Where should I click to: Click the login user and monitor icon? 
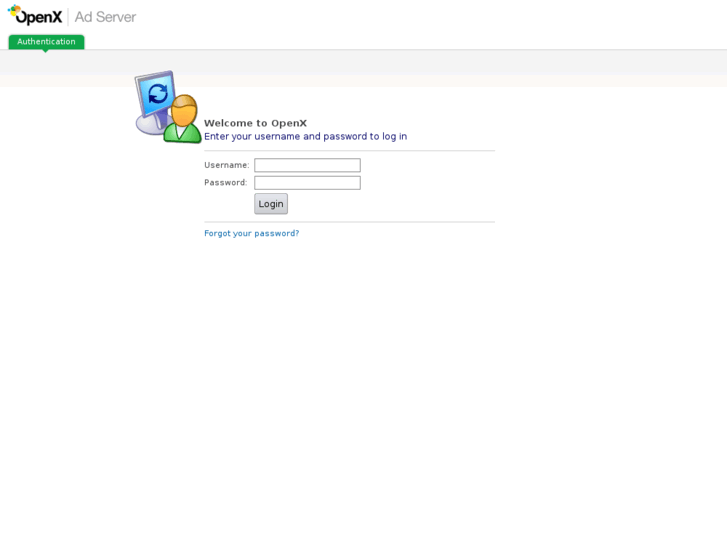click(x=168, y=107)
